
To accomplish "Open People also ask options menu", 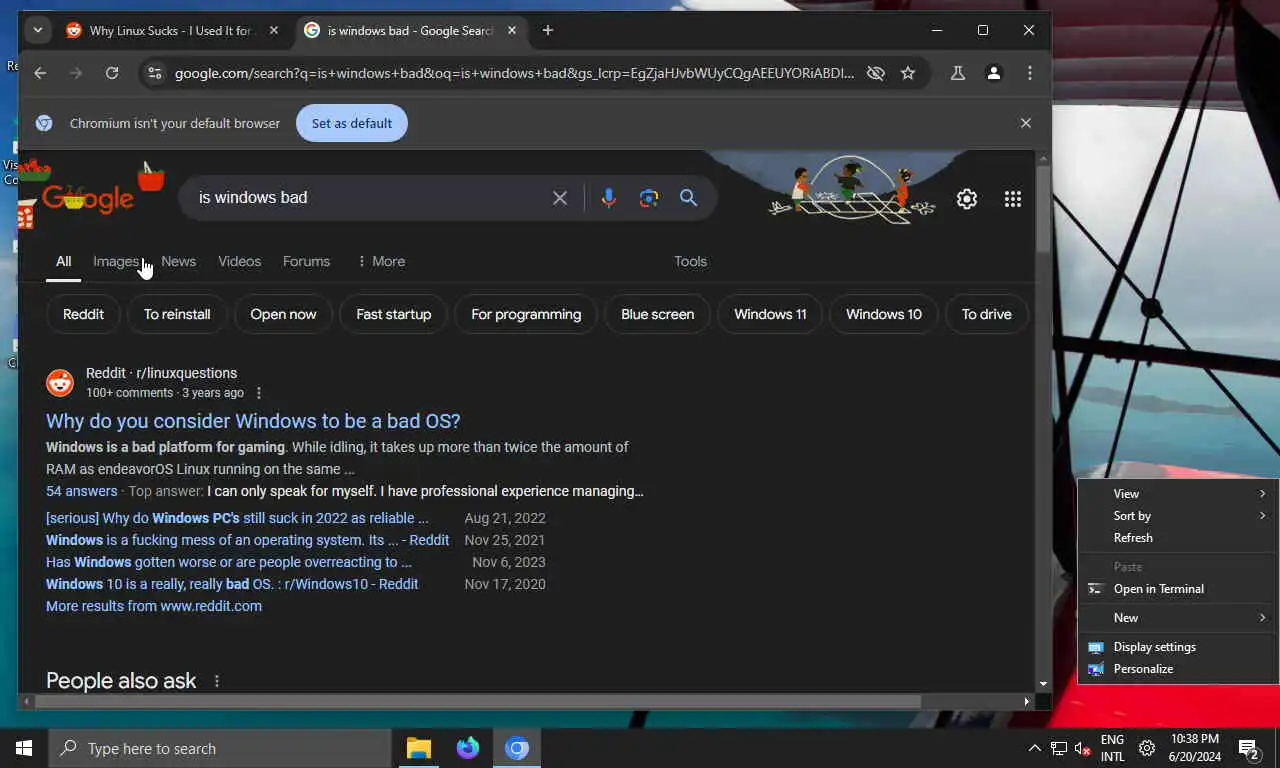I will pyautogui.click(x=216, y=681).
